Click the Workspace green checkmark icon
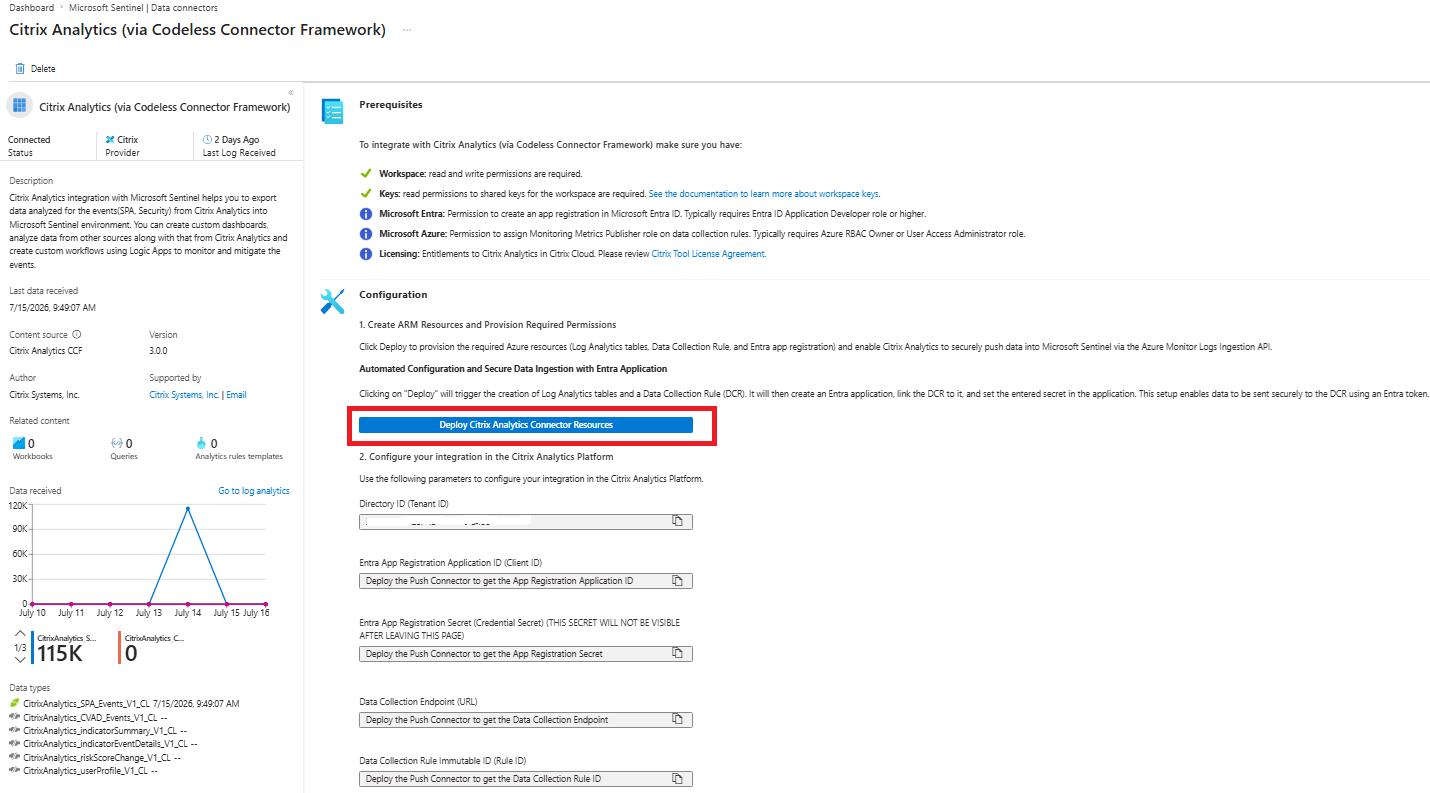This screenshot has width=1430, height=793. click(x=366, y=174)
